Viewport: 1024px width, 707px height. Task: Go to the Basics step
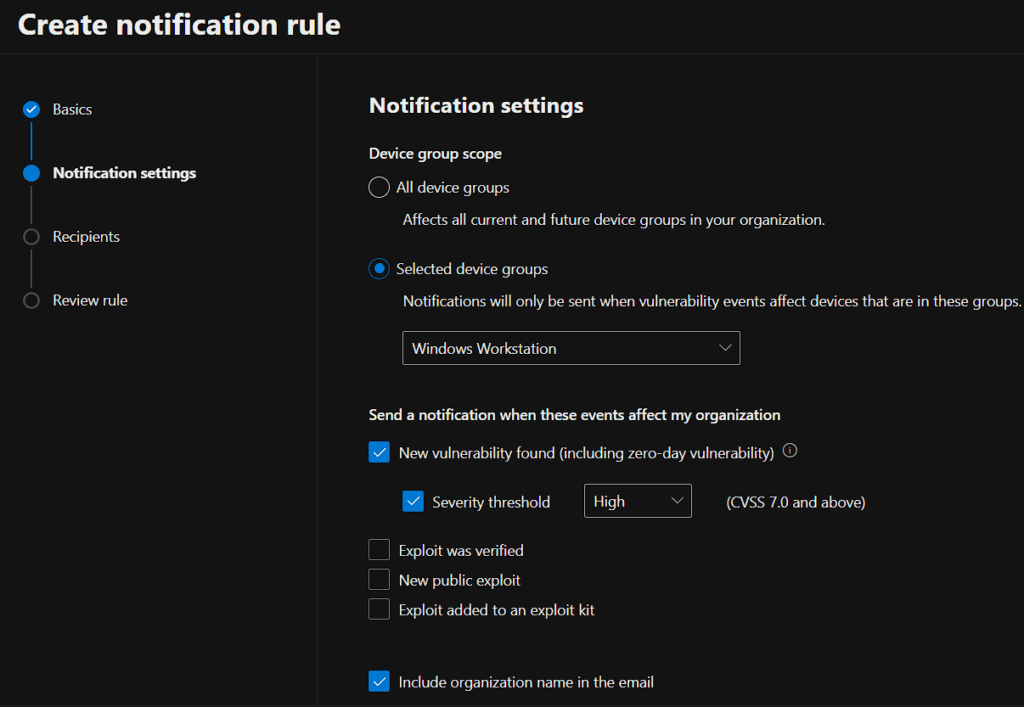72,110
